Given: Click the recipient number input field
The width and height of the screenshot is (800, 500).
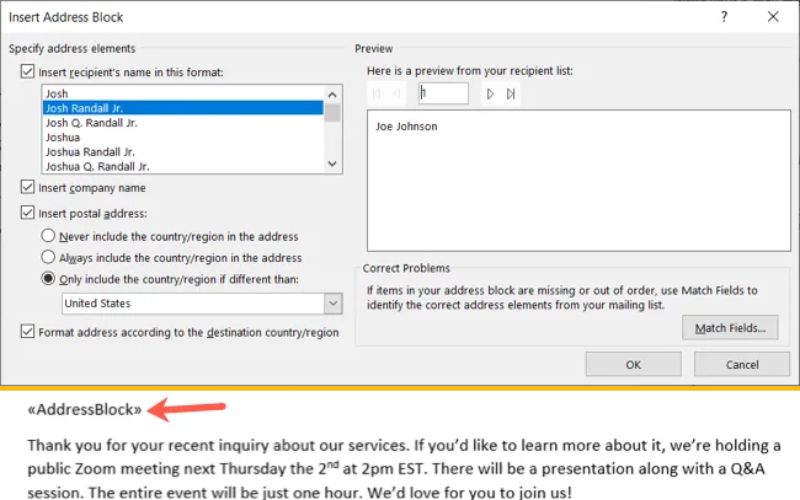Looking at the screenshot, I should [443, 94].
